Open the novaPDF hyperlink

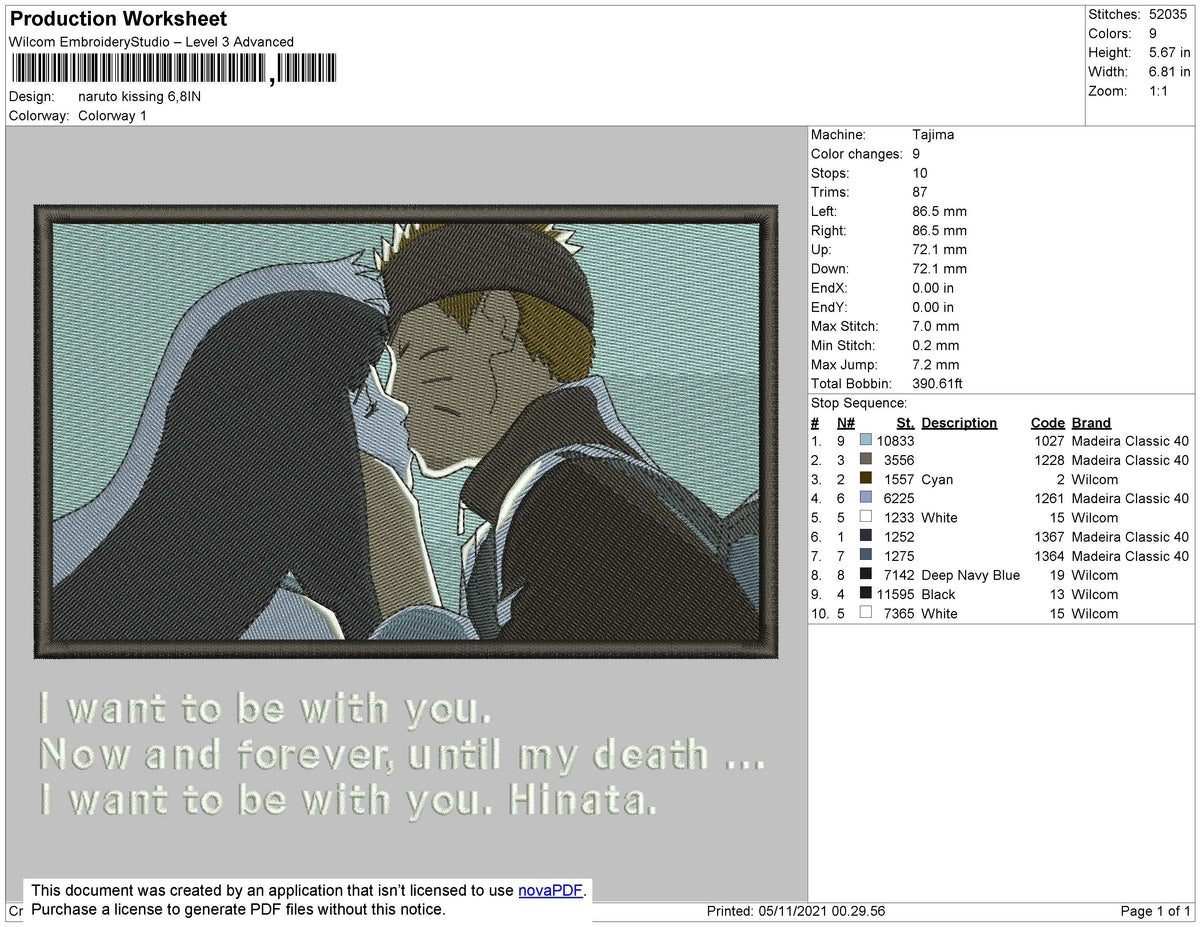pyautogui.click(x=549, y=890)
